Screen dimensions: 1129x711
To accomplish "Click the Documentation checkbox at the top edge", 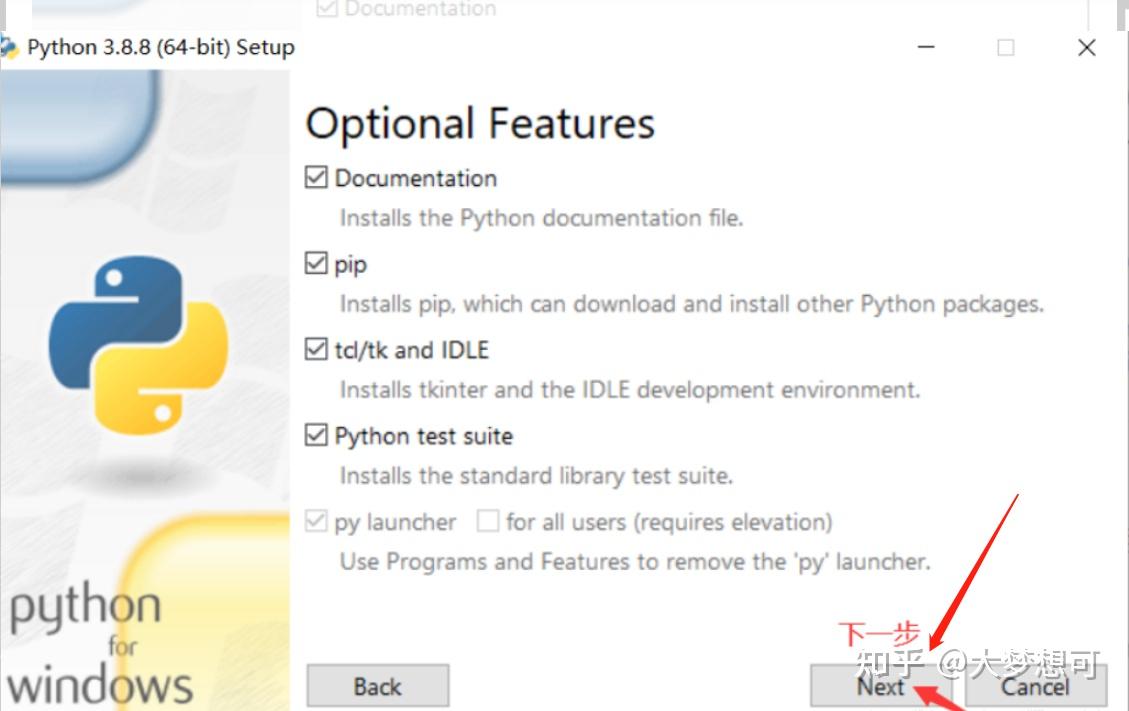I will 325,8.
